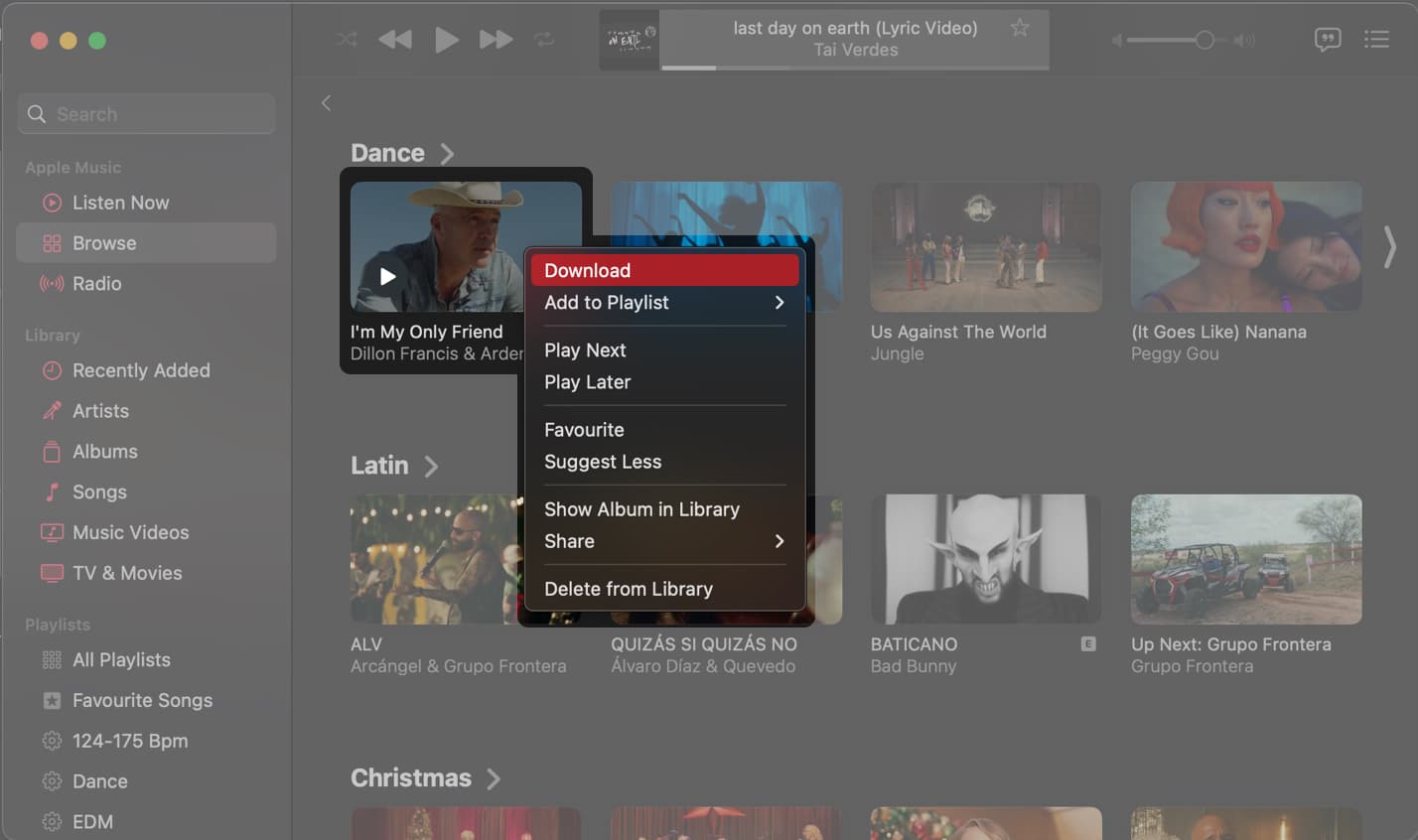Screen dimensions: 1418x840
Task: Click the search magnifier icon
Action: coord(37,114)
